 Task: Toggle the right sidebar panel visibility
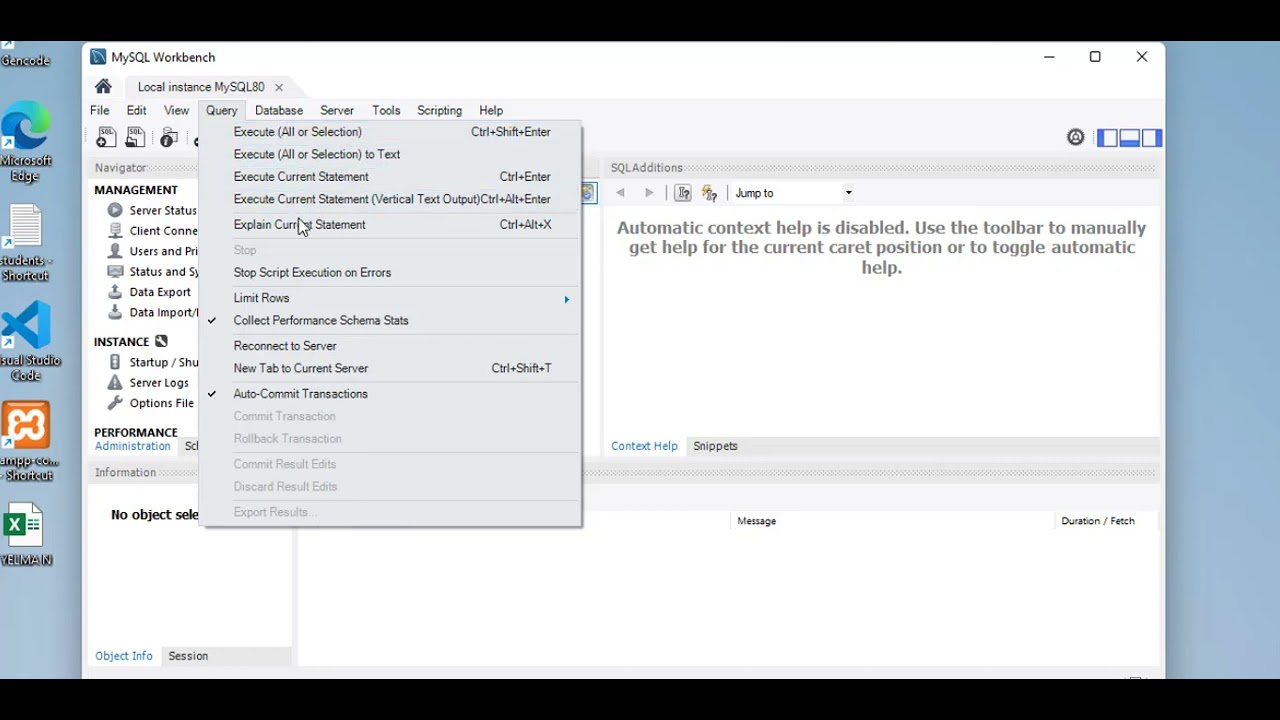point(1151,138)
